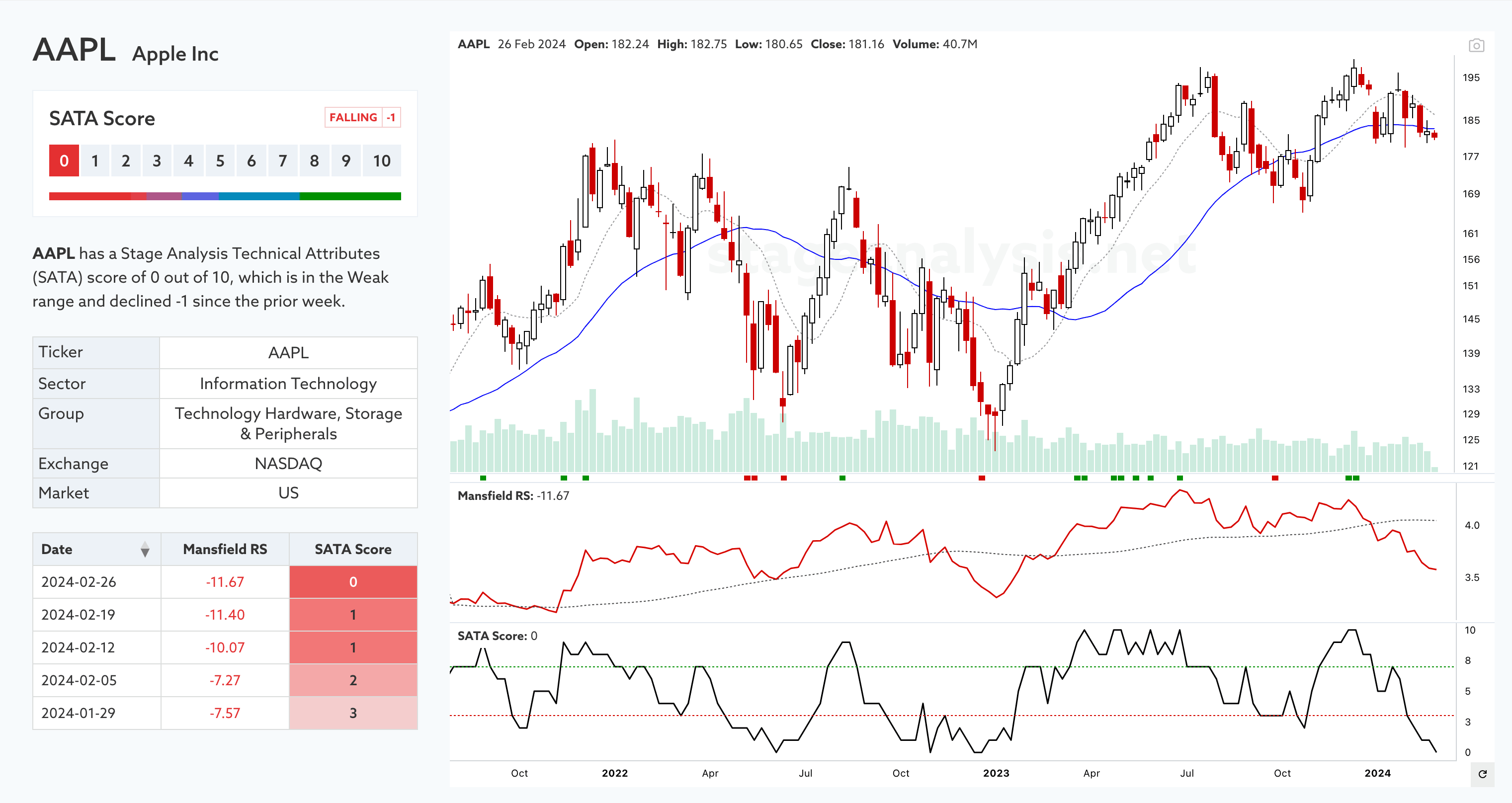Select score box 8 in SATA scale
Viewport: 1512px width, 803px height.
[x=315, y=161]
